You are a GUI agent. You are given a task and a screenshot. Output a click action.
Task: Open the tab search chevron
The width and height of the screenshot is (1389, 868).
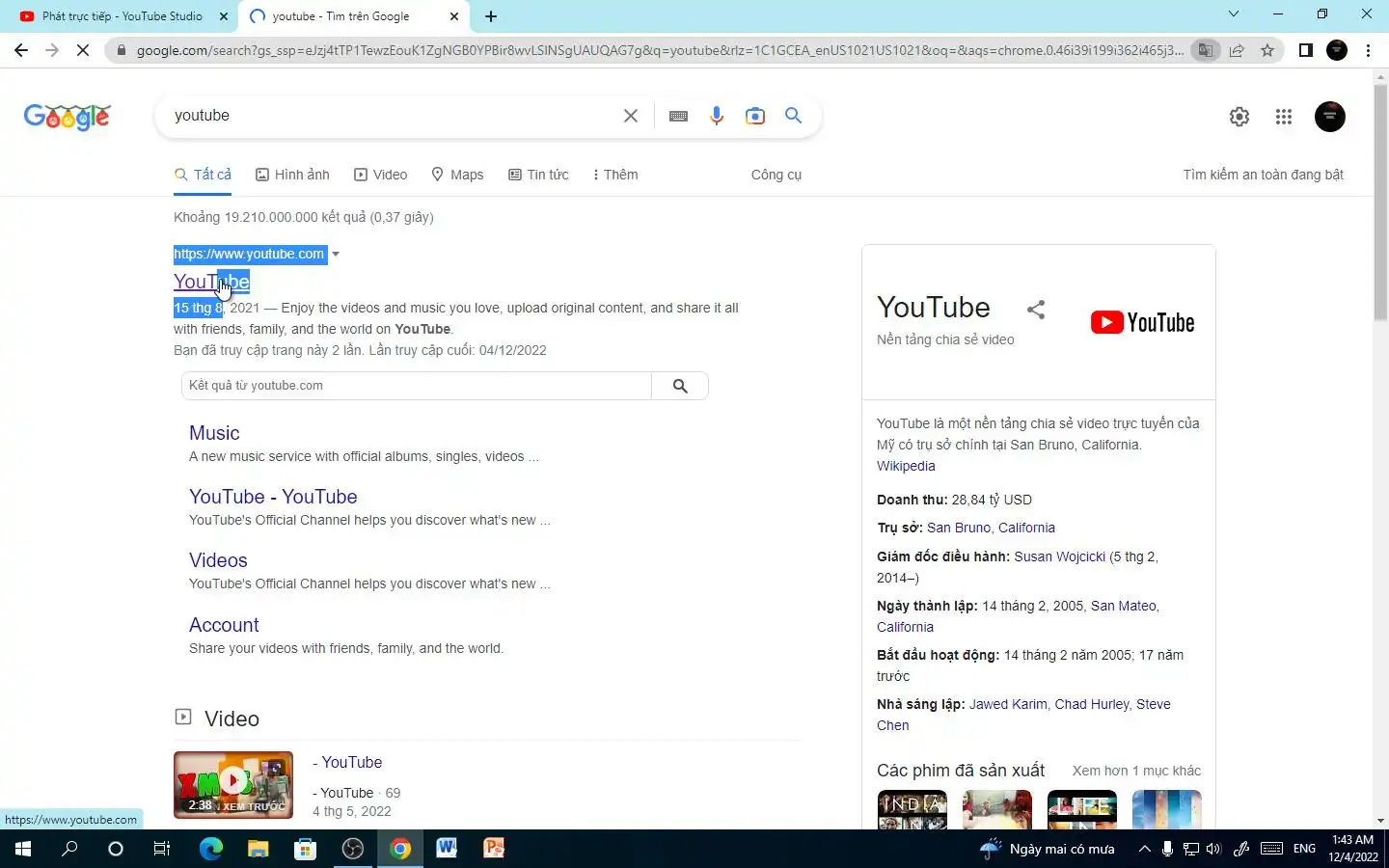click(x=1234, y=14)
